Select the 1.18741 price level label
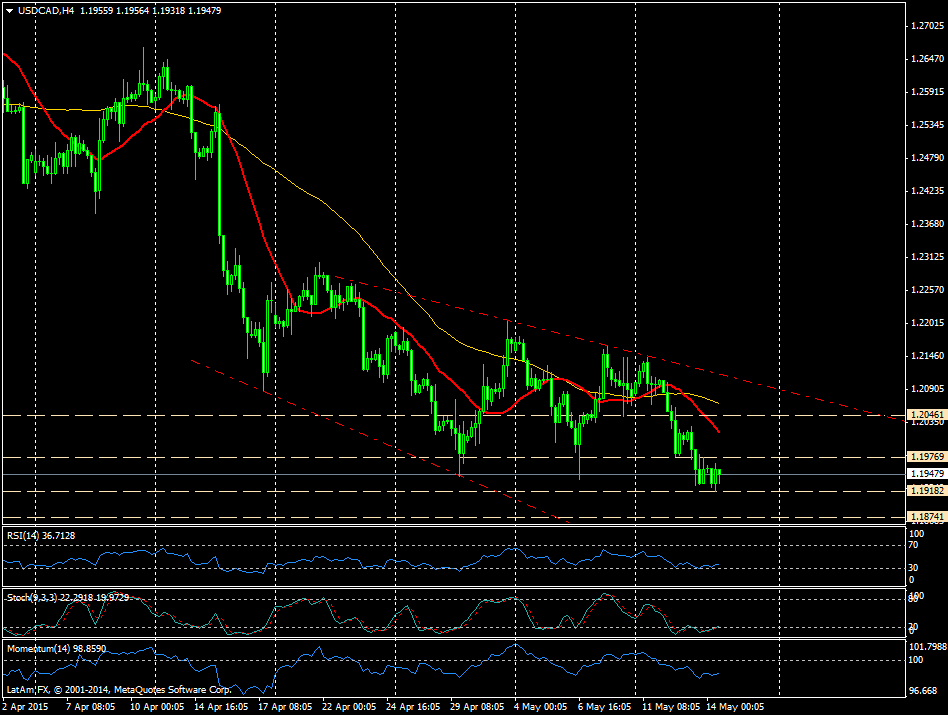The width and height of the screenshot is (948, 715). (x=926, y=516)
